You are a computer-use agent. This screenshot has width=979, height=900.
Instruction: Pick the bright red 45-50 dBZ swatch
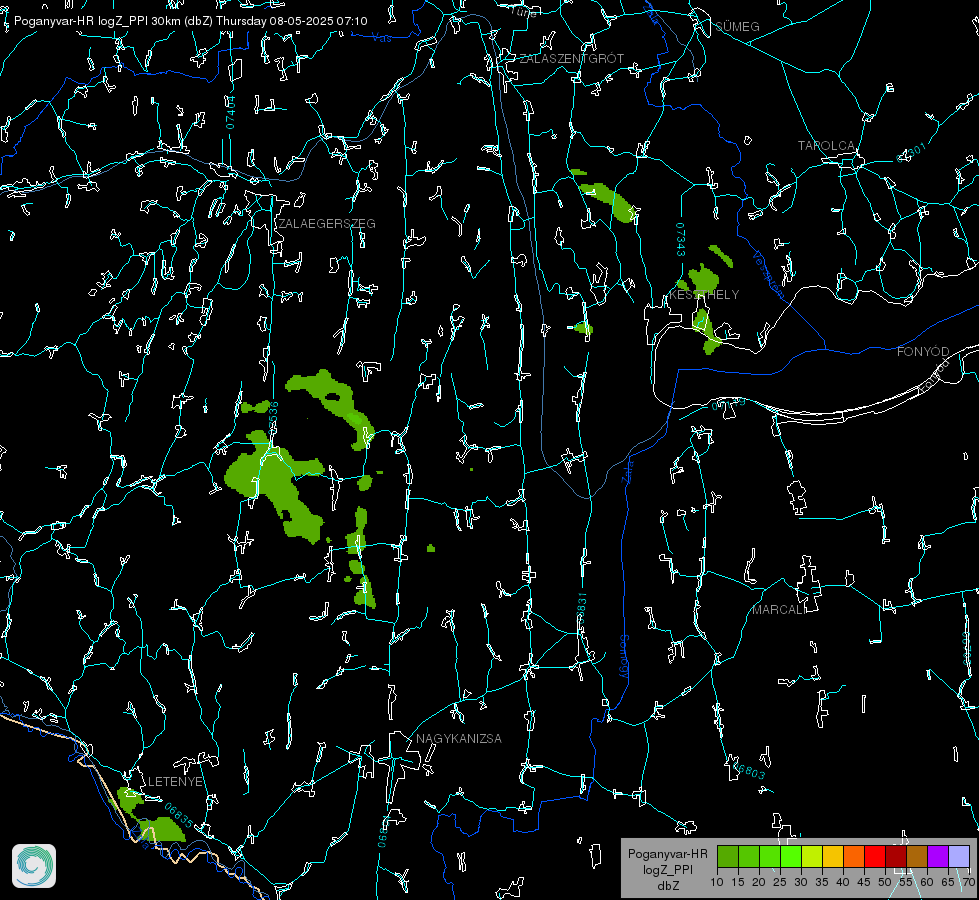pos(875,856)
